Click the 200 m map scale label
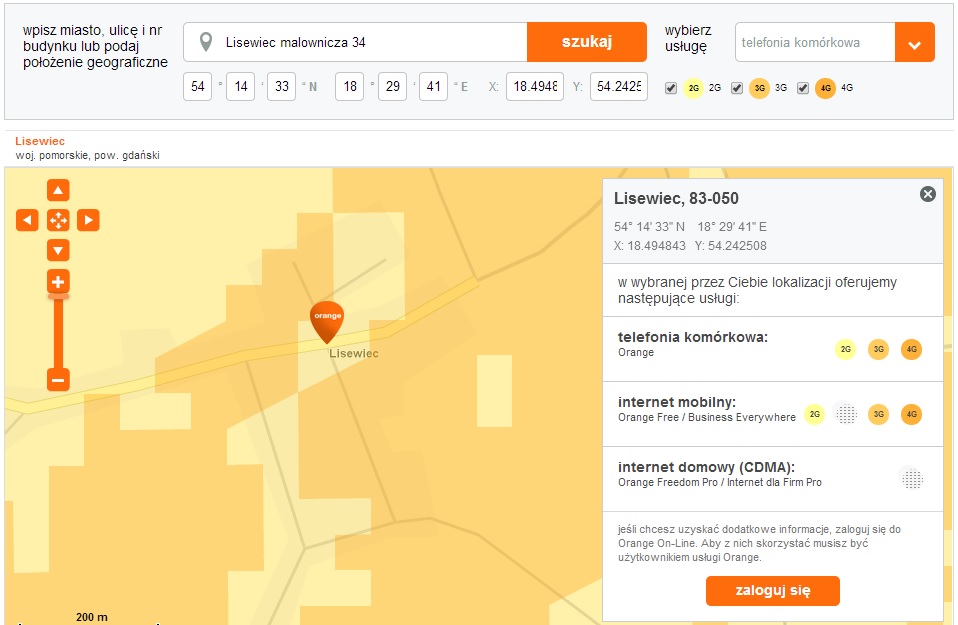958x625 pixels. pos(92,617)
